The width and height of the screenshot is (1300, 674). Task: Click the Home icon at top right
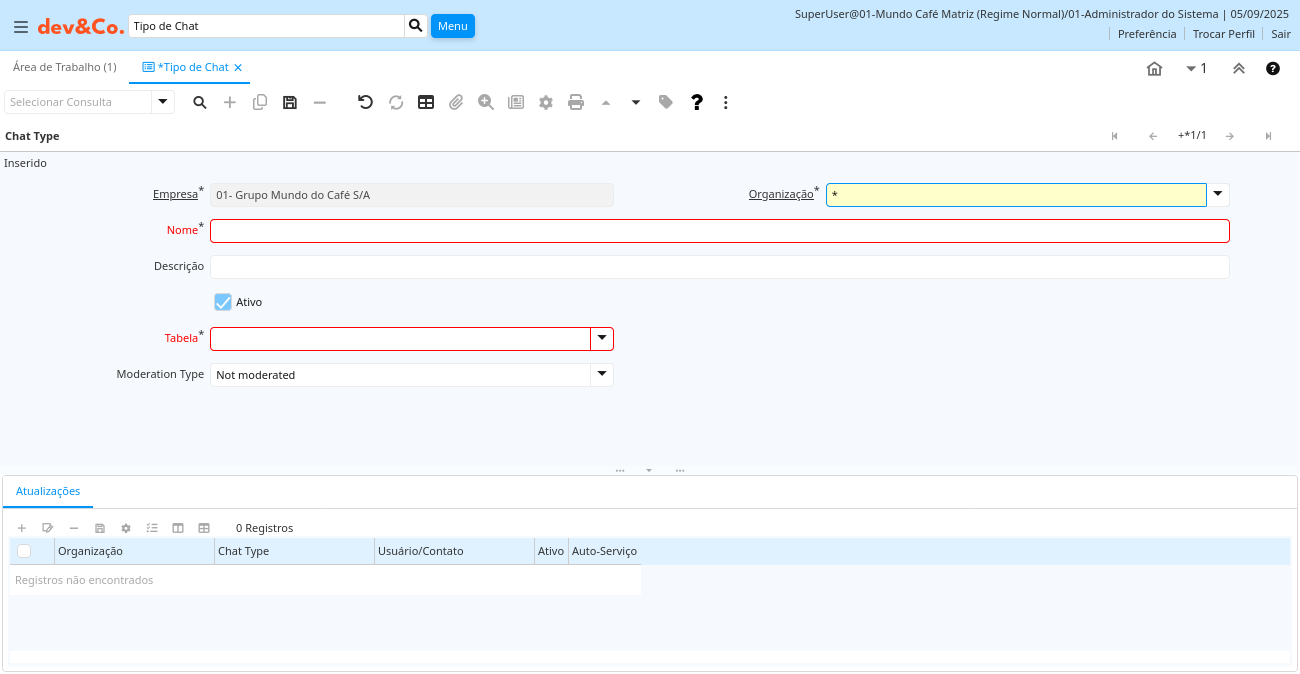(x=1154, y=68)
